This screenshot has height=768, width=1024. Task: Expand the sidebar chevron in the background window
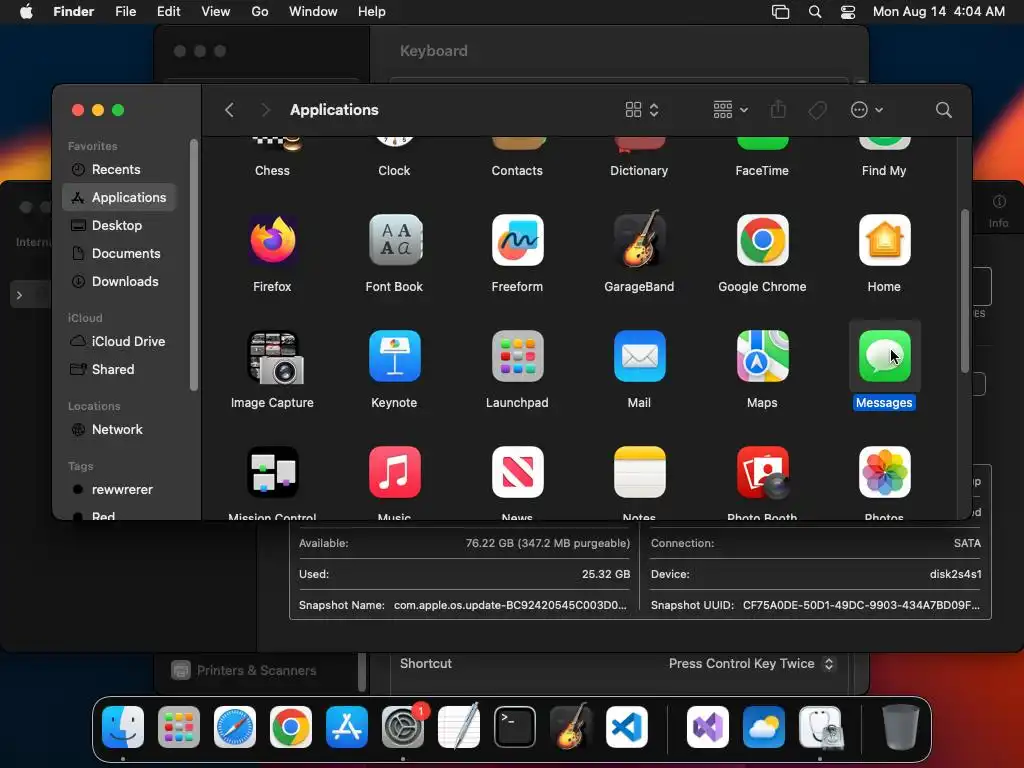click(20, 295)
